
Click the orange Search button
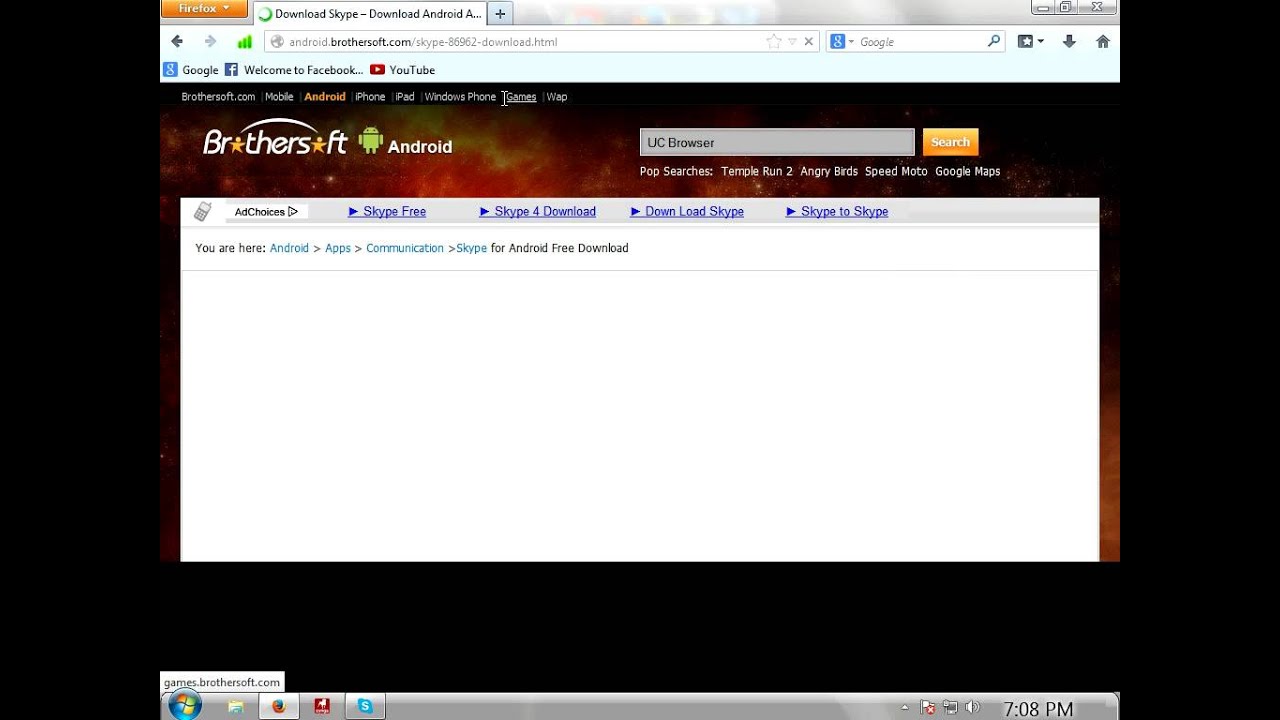[x=950, y=142]
